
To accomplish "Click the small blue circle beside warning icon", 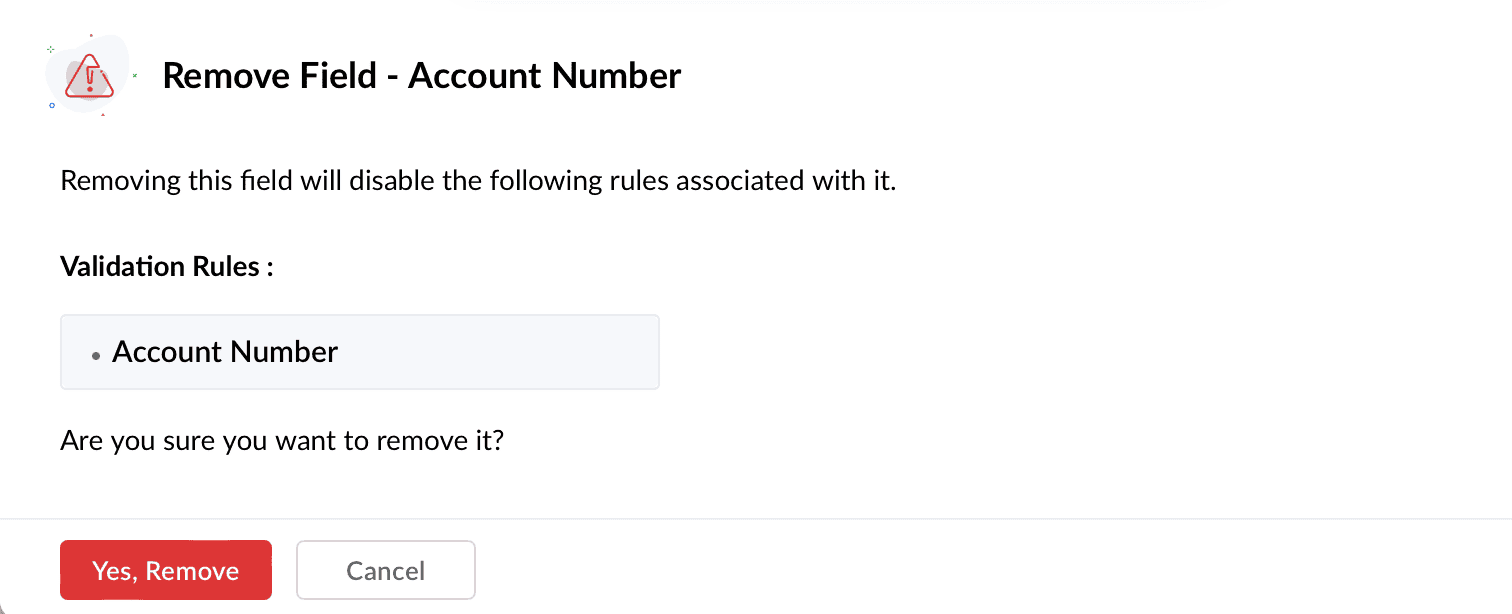I will pyautogui.click(x=52, y=104).
